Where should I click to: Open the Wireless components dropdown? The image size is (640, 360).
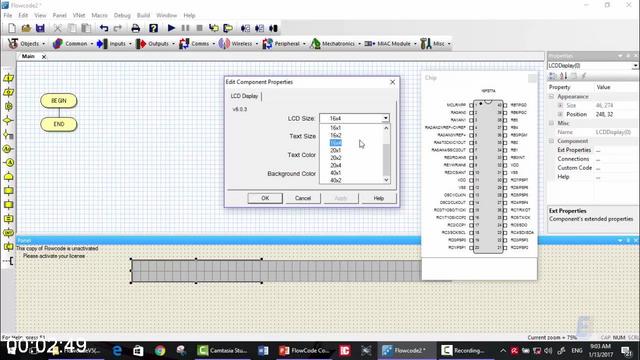238,44
